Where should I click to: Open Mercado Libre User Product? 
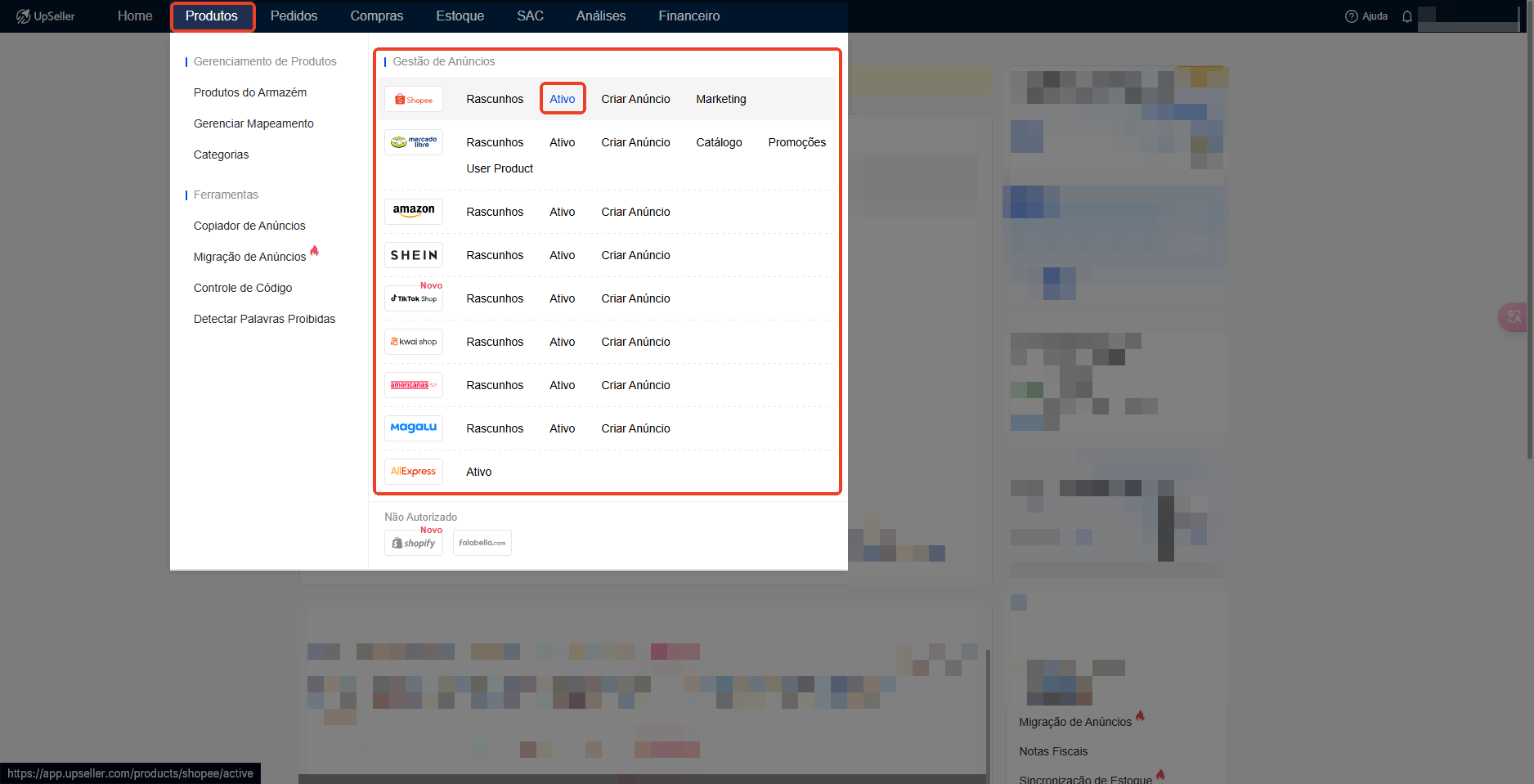[x=500, y=168]
